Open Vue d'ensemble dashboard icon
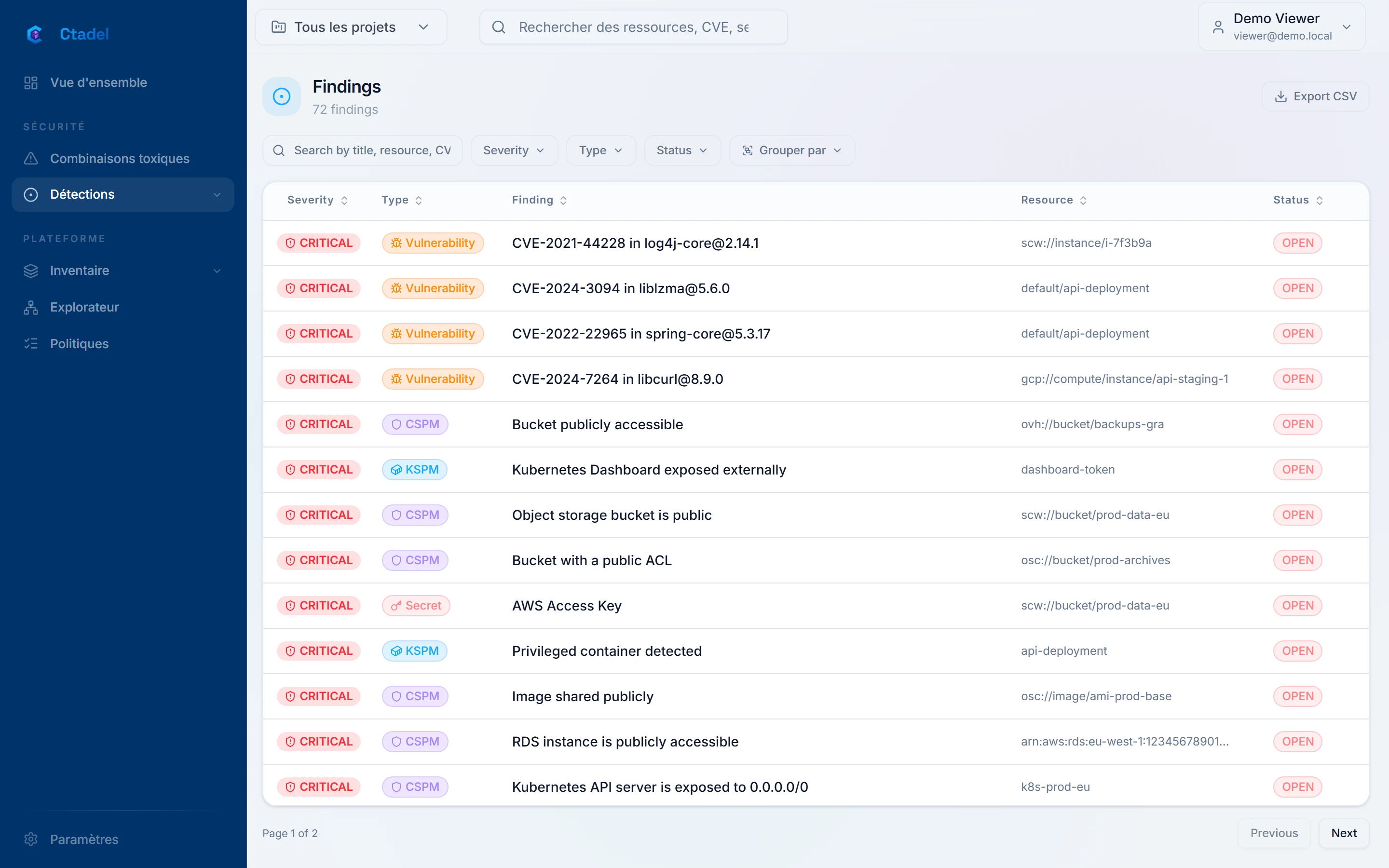This screenshot has height=868, width=1389. [31, 82]
